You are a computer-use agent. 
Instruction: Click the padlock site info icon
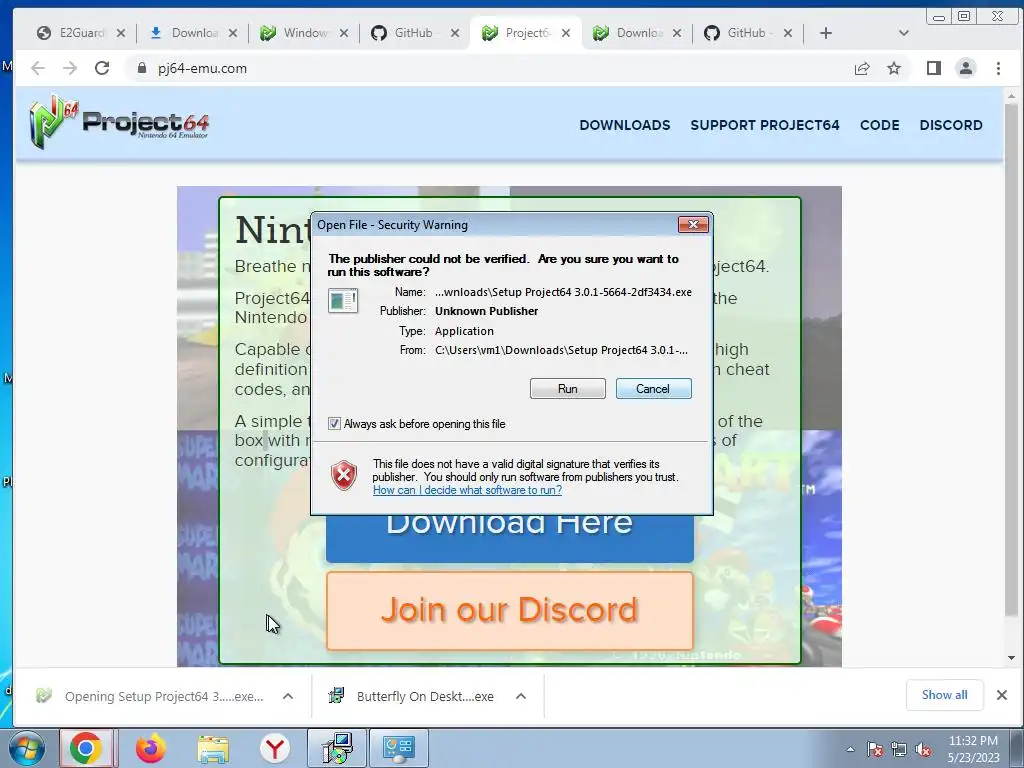pos(142,68)
